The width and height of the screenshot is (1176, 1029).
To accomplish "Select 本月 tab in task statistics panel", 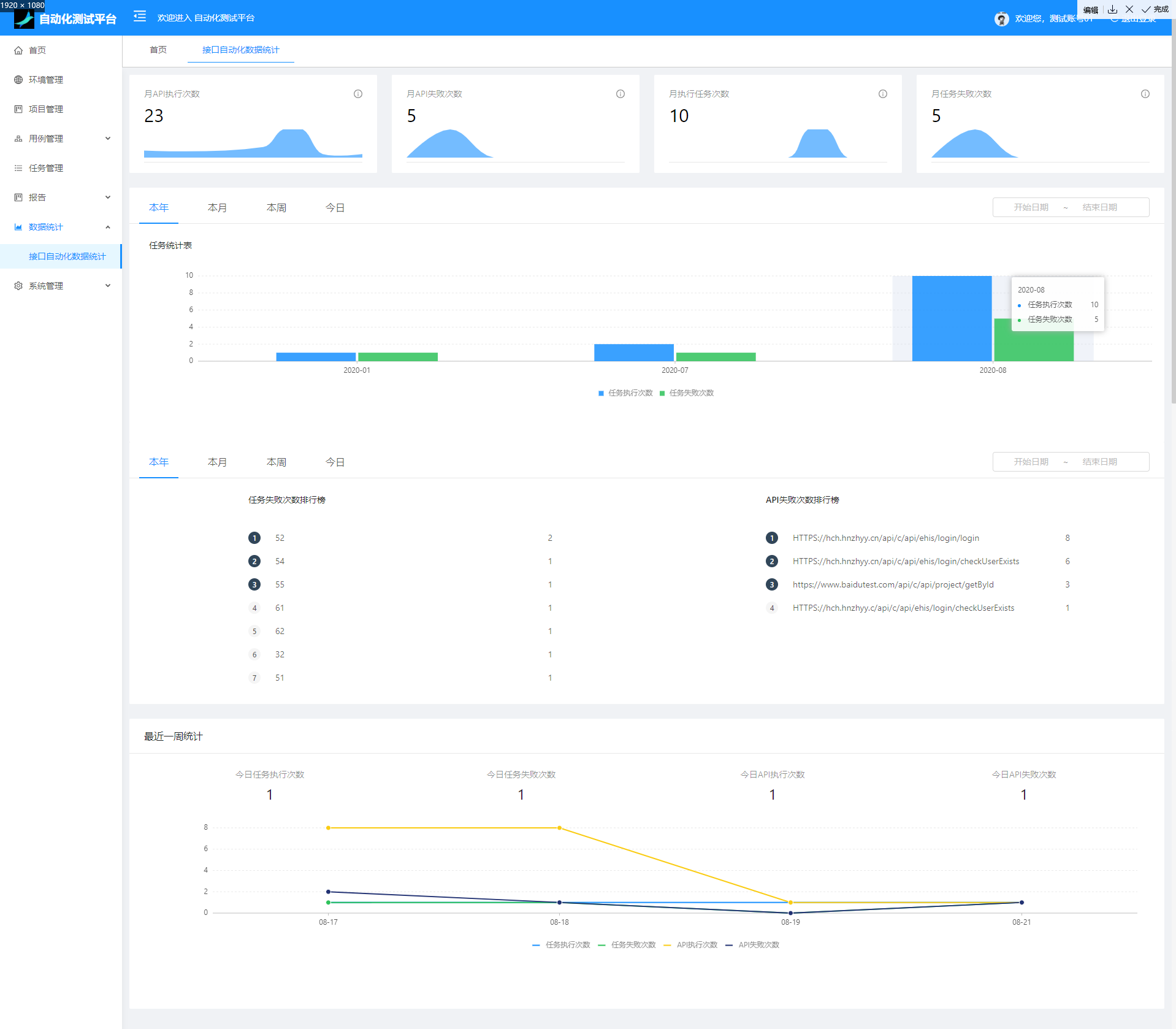I will click(218, 208).
